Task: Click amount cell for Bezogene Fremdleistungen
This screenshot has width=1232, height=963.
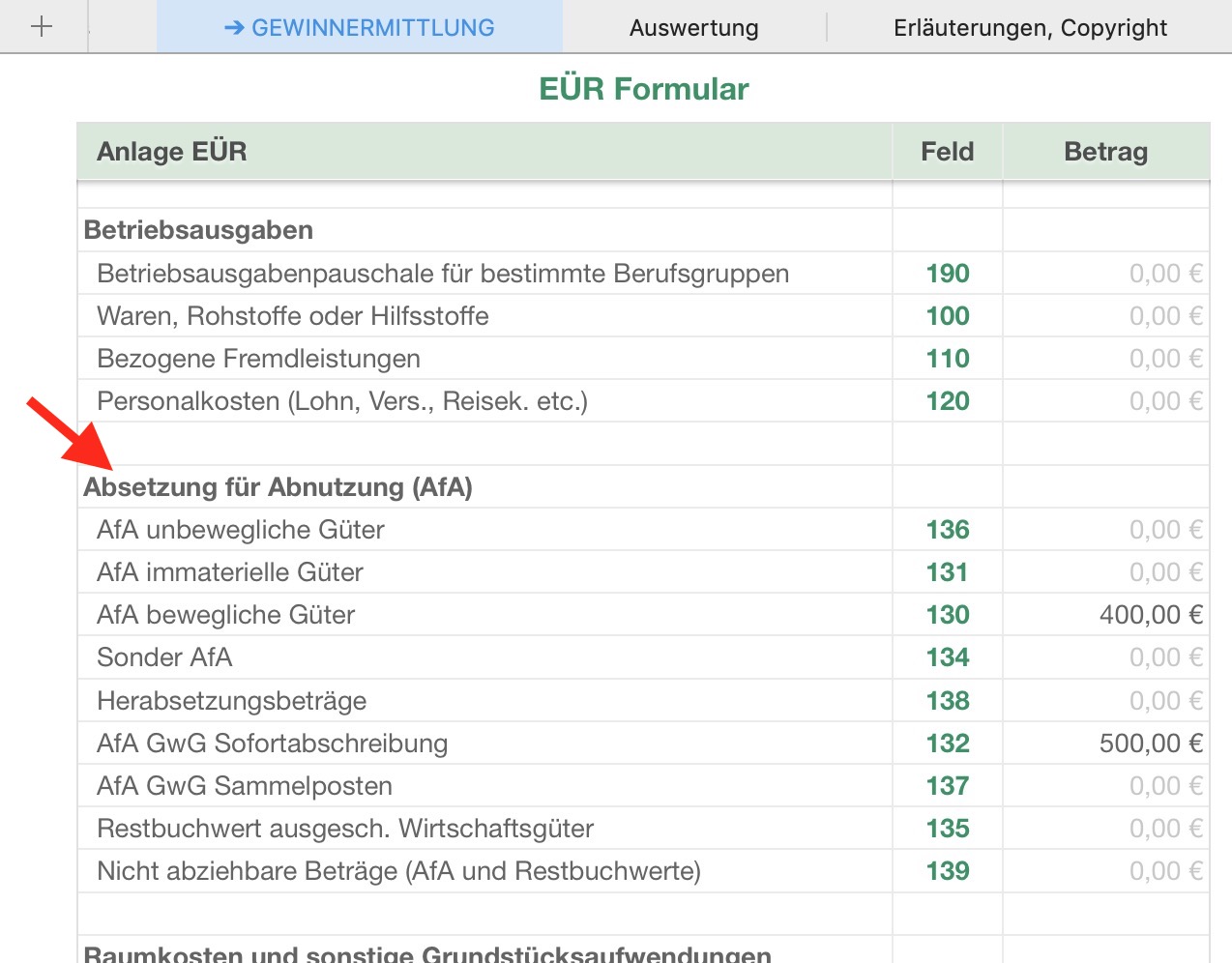Action: [x=1105, y=359]
